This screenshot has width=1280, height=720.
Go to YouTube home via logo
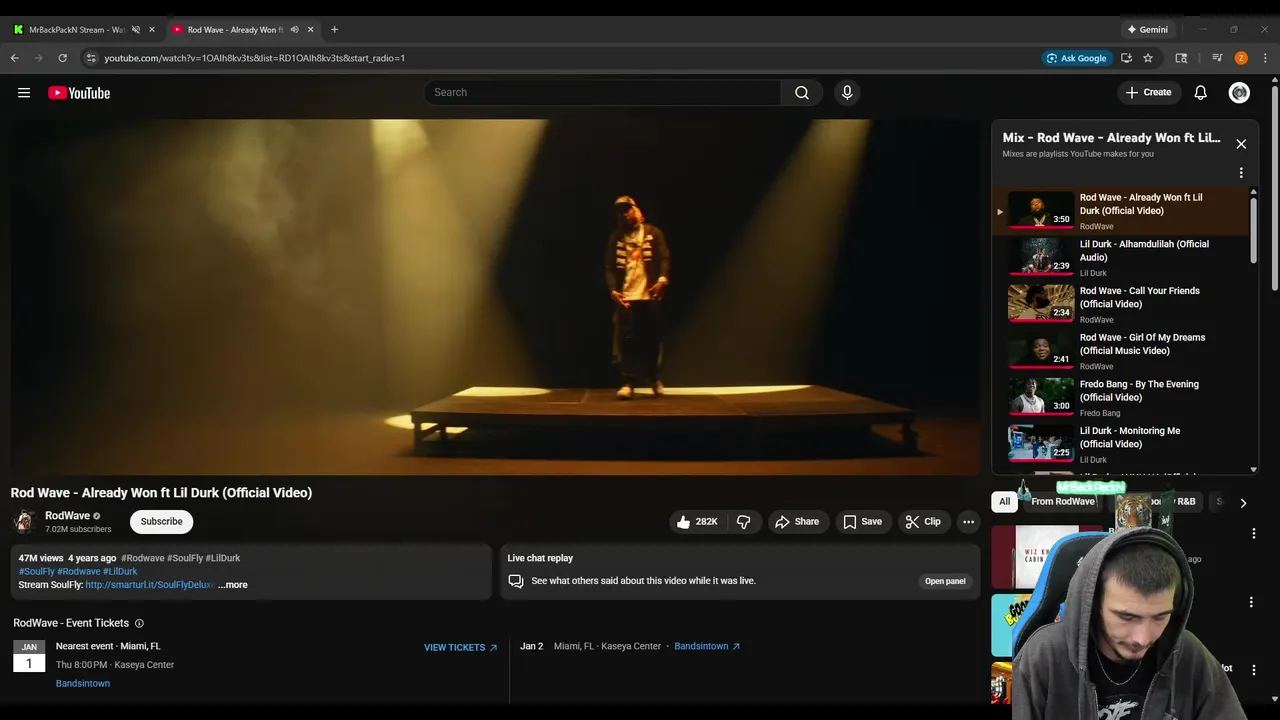point(79,93)
